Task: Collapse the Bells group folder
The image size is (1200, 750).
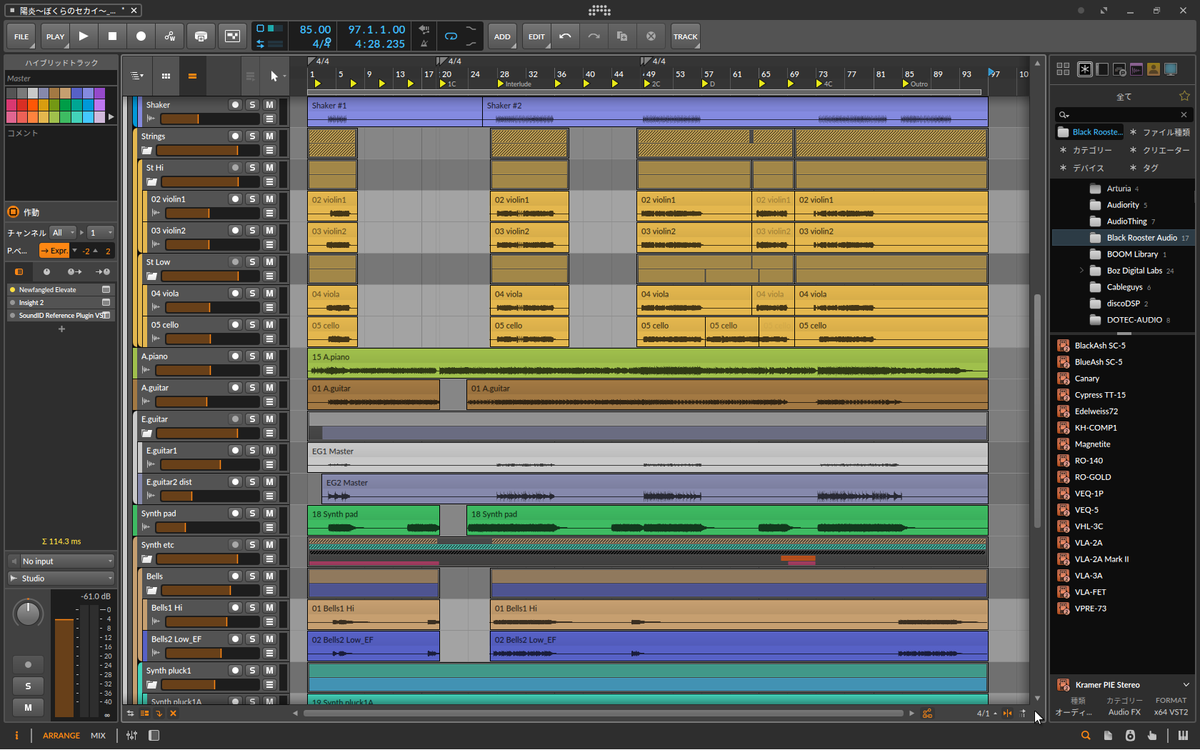Action: tap(152, 591)
